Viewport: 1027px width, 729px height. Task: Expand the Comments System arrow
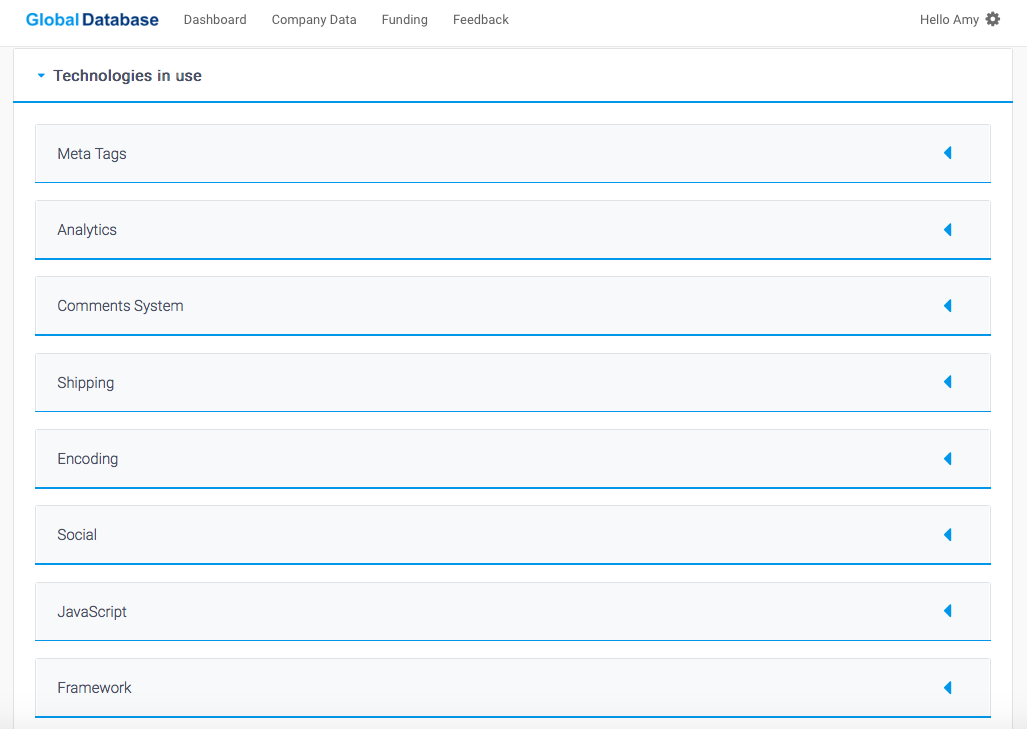click(x=948, y=306)
